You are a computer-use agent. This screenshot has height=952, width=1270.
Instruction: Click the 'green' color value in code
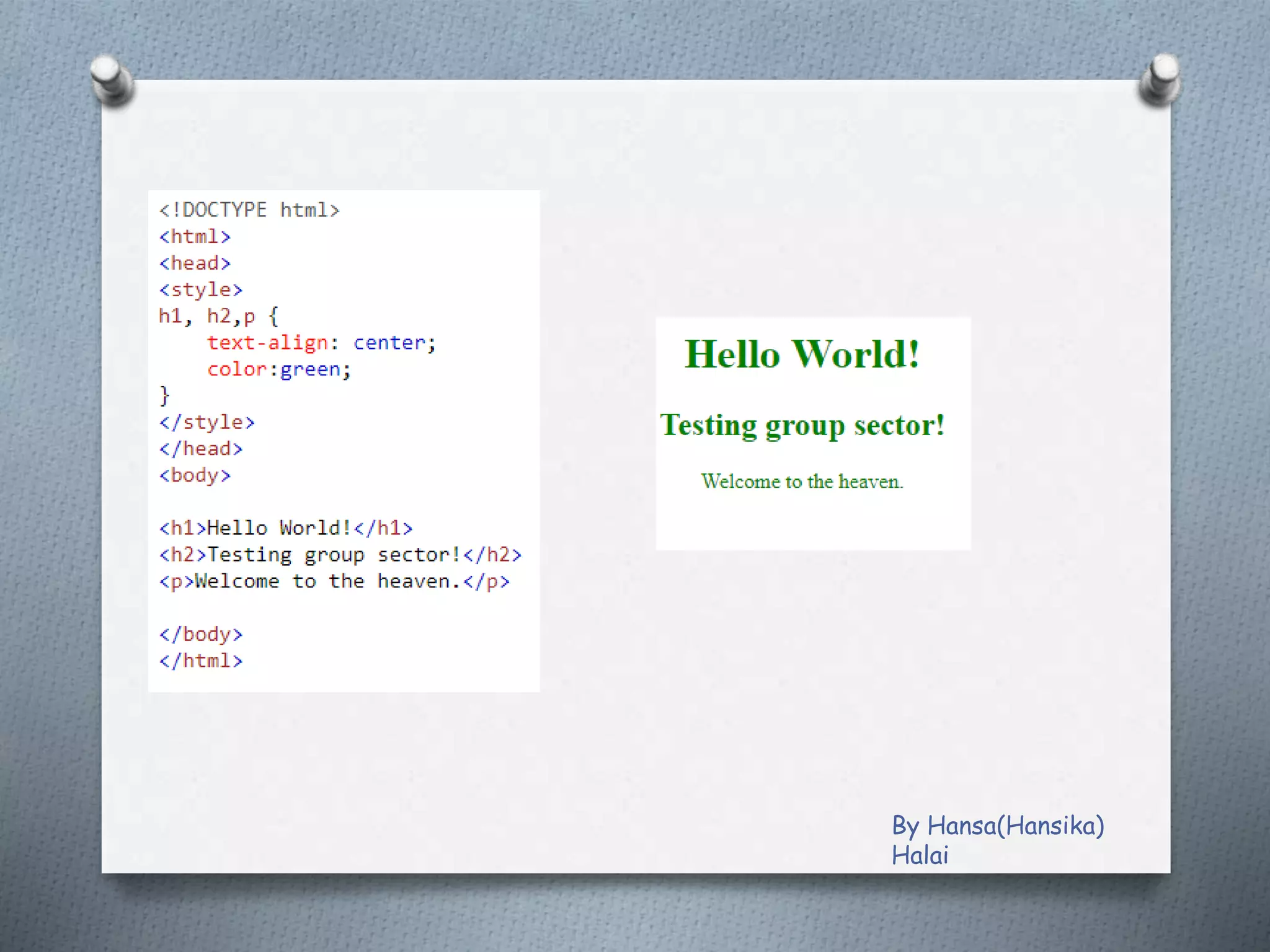pos(310,369)
